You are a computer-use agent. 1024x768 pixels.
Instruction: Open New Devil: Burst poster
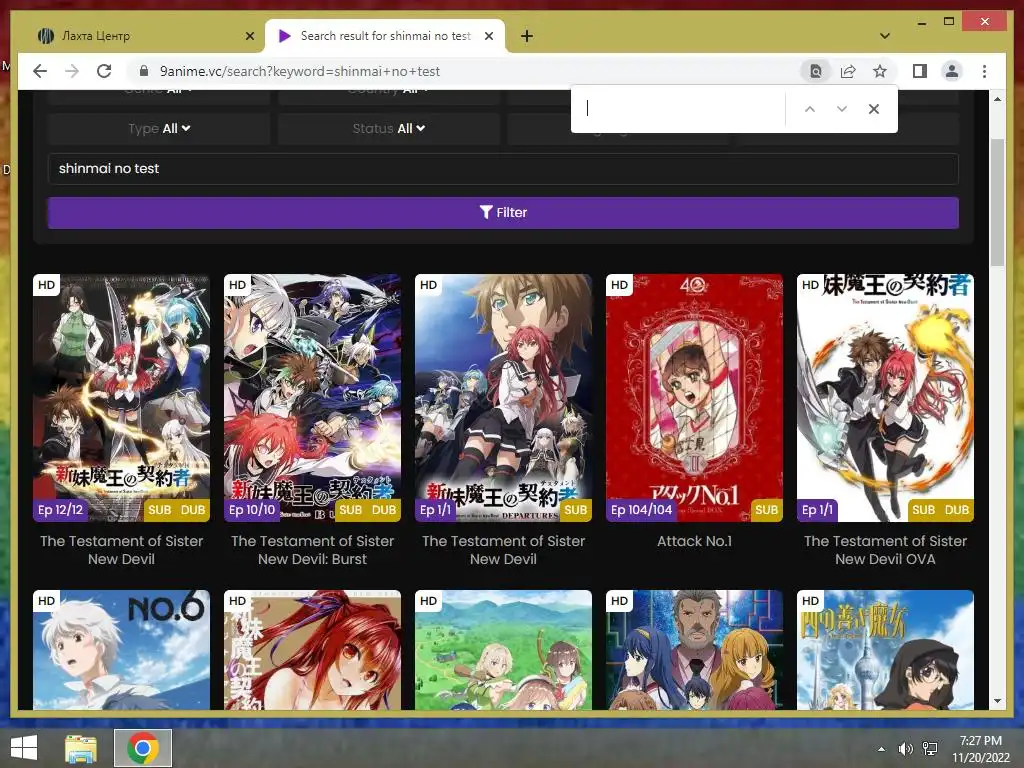pos(312,397)
